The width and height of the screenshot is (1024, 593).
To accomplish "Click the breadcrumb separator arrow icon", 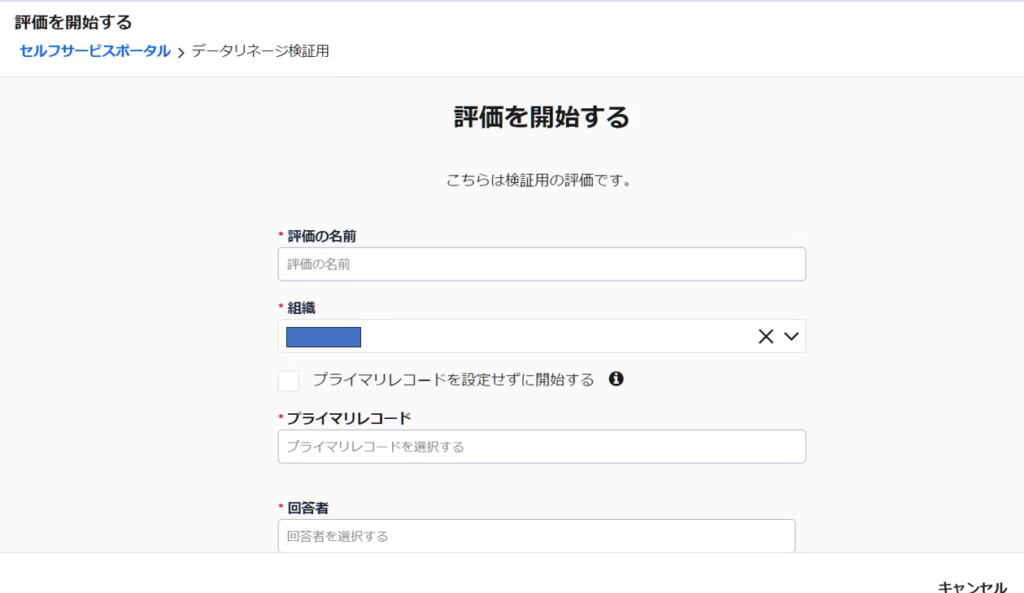I will pyautogui.click(x=181, y=53).
